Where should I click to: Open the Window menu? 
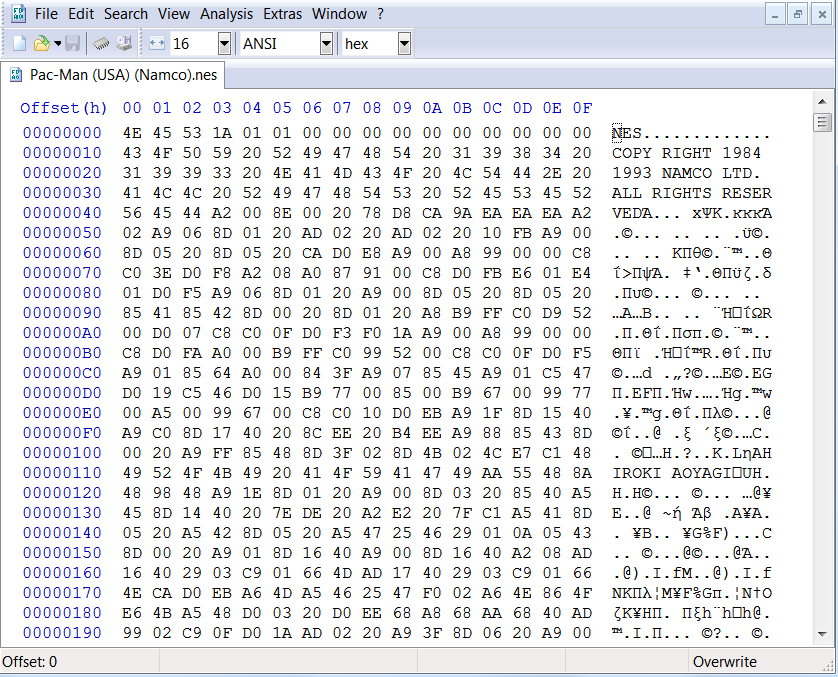click(339, 14)
